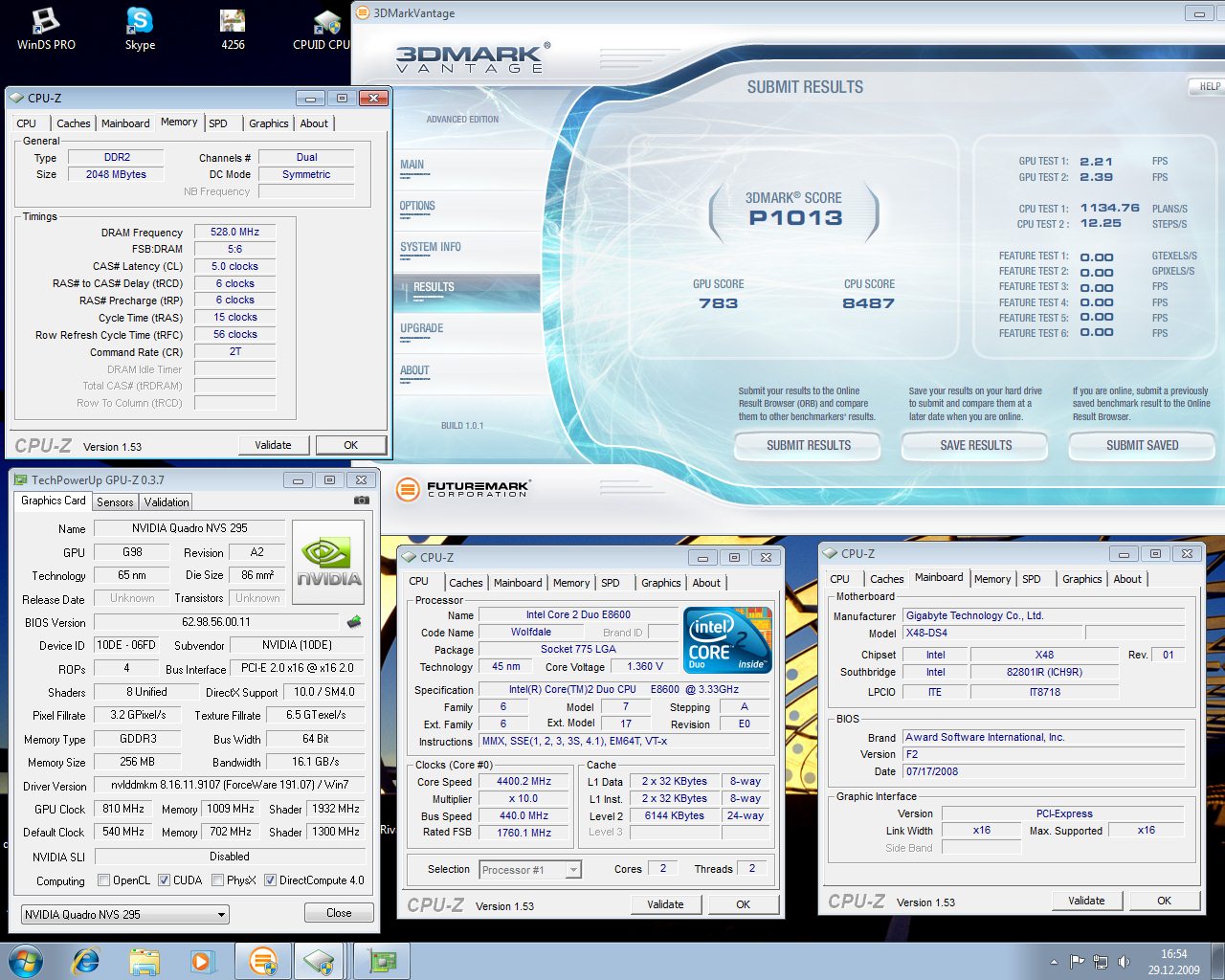Click the BIOS Version 62.98.56.00.11 field

(216, 622)
